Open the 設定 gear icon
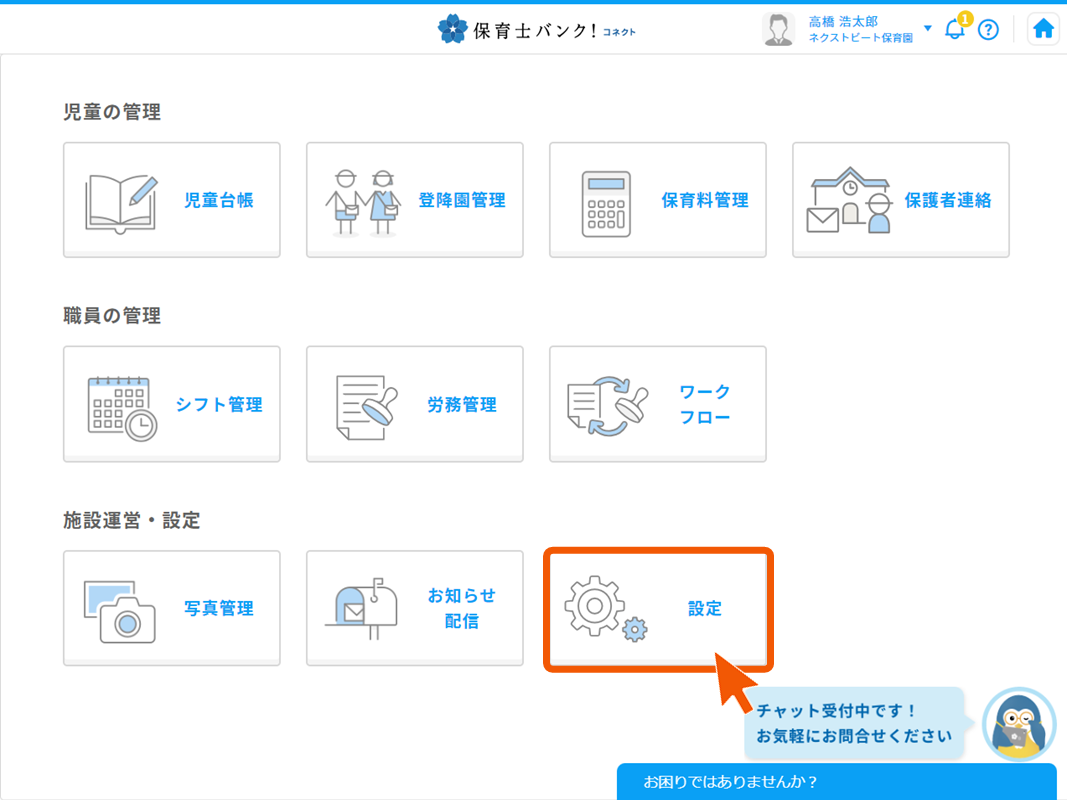This screenshot has height=800, width=1067. (598, 606)
